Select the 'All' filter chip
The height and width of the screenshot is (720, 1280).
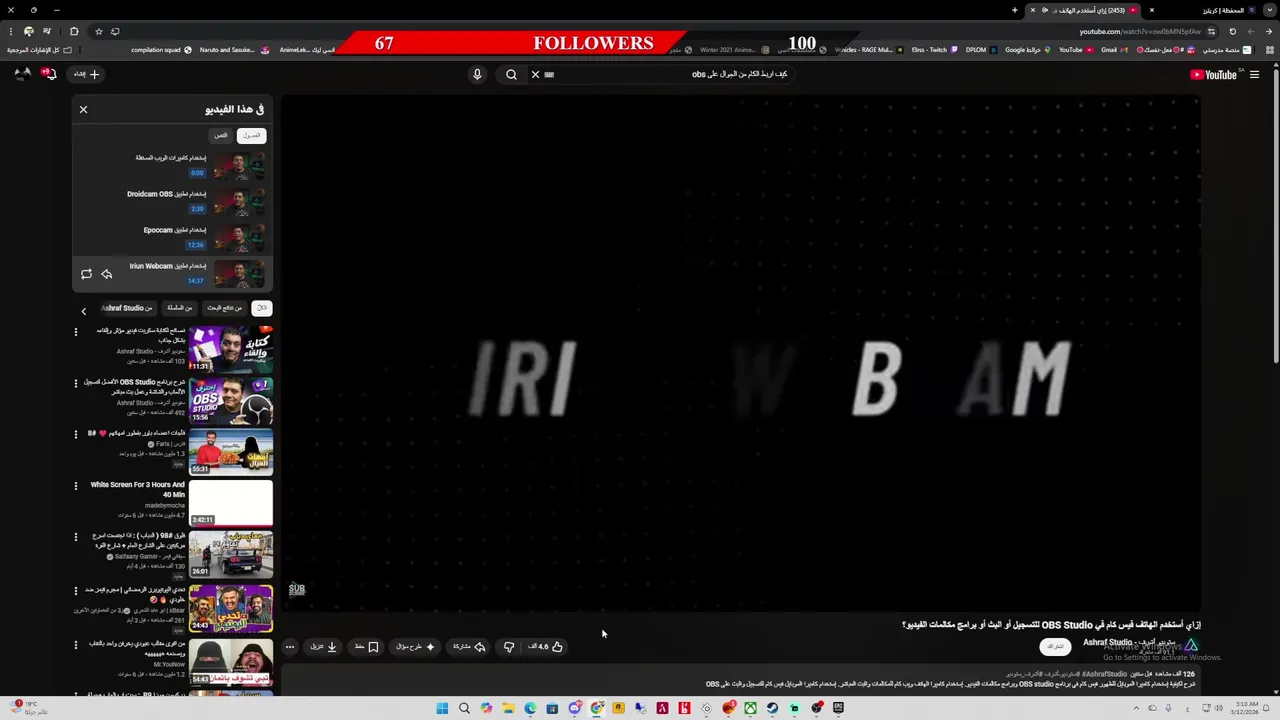[261, 308]
